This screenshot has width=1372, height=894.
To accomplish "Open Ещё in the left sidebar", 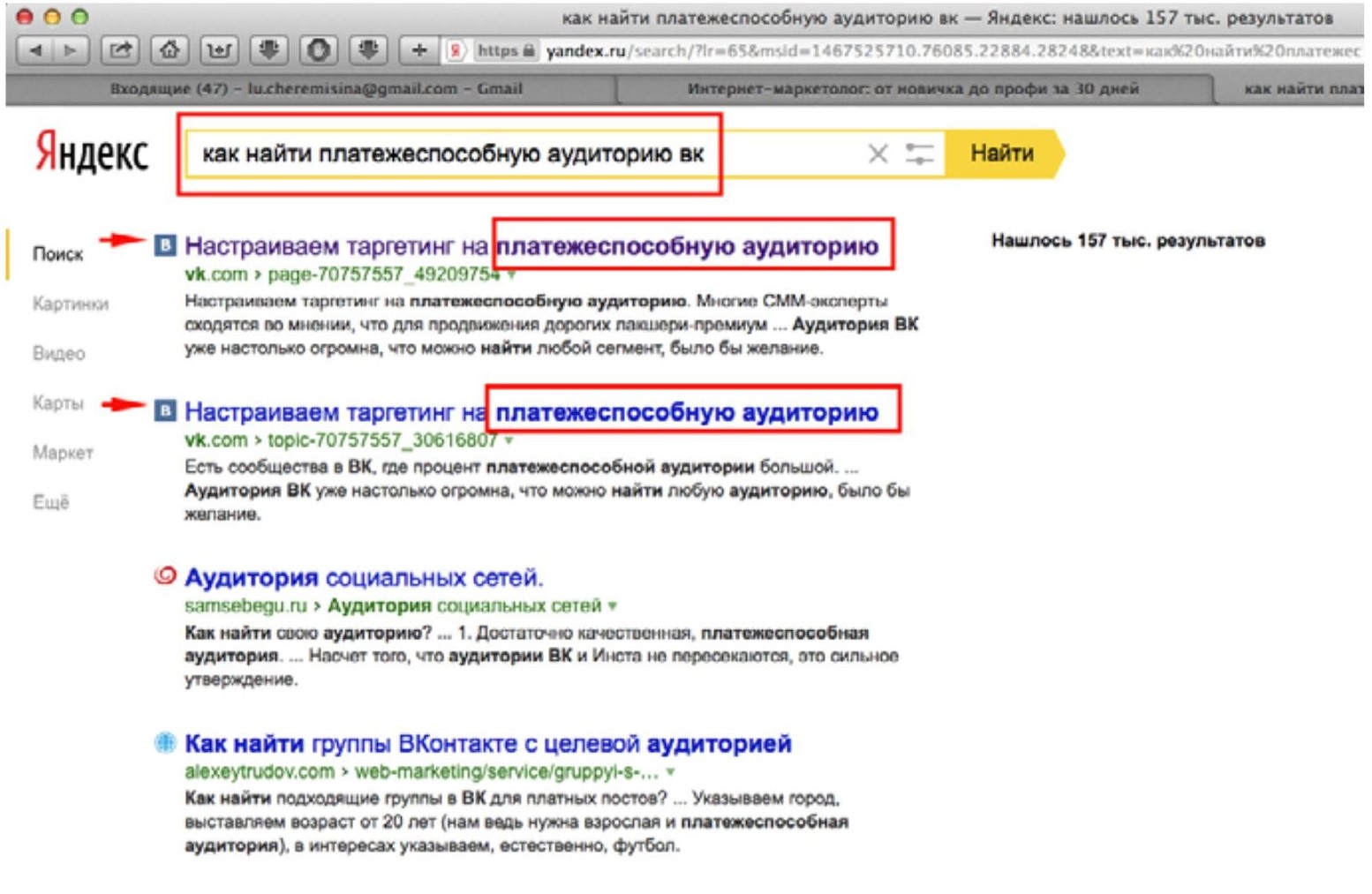I will (51, 502).
